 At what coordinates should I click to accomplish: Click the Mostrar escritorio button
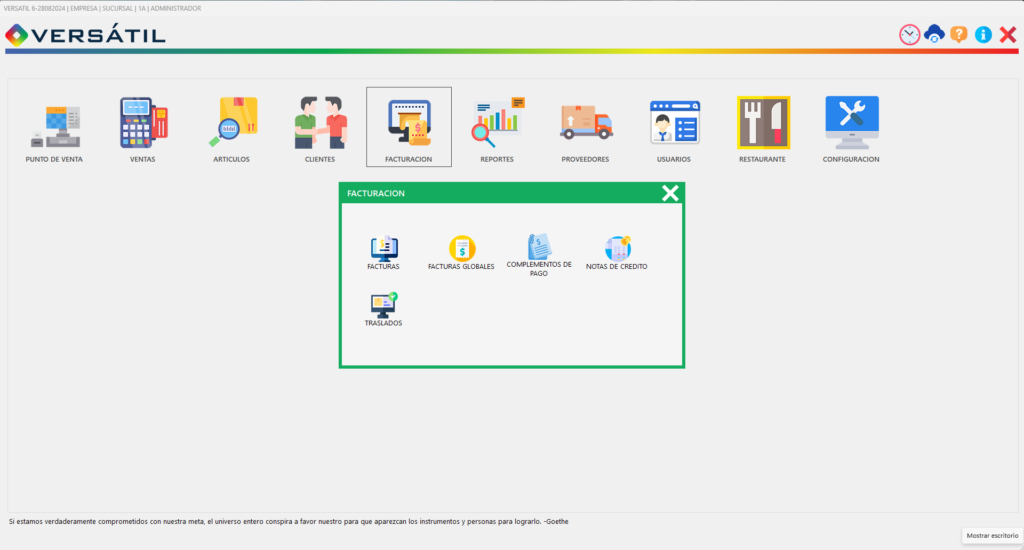992,536
